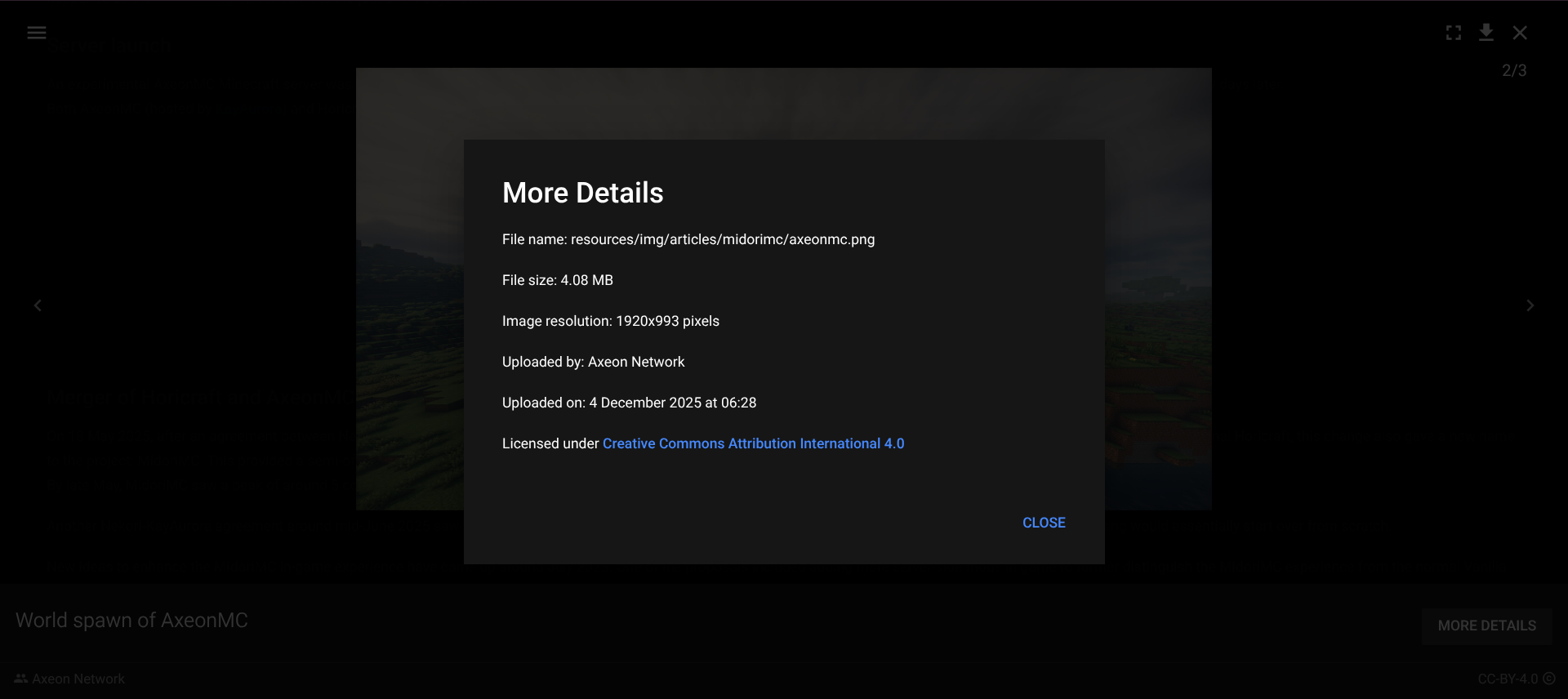The height and width of the screenshot is (699, 1568).
Task: Click the World spawn of AxeonMC caption
Action: pyautogui.click(x=131, y=621)
